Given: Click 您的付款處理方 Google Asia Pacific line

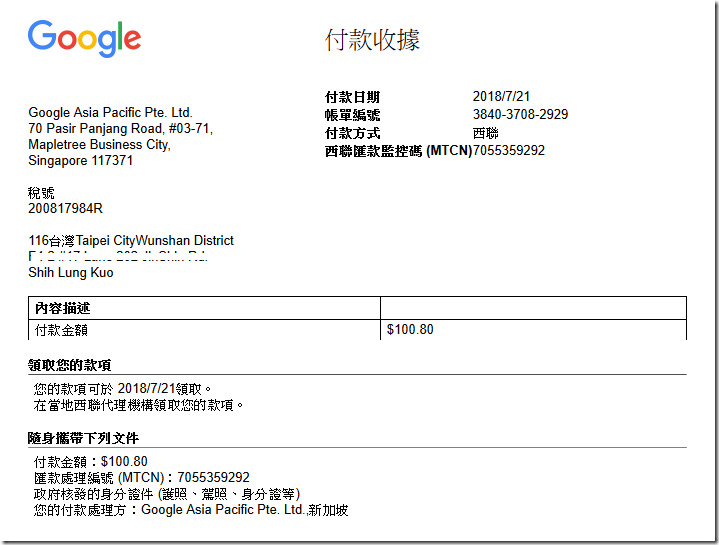Looking at the screenshot, I should coord(191,510).
